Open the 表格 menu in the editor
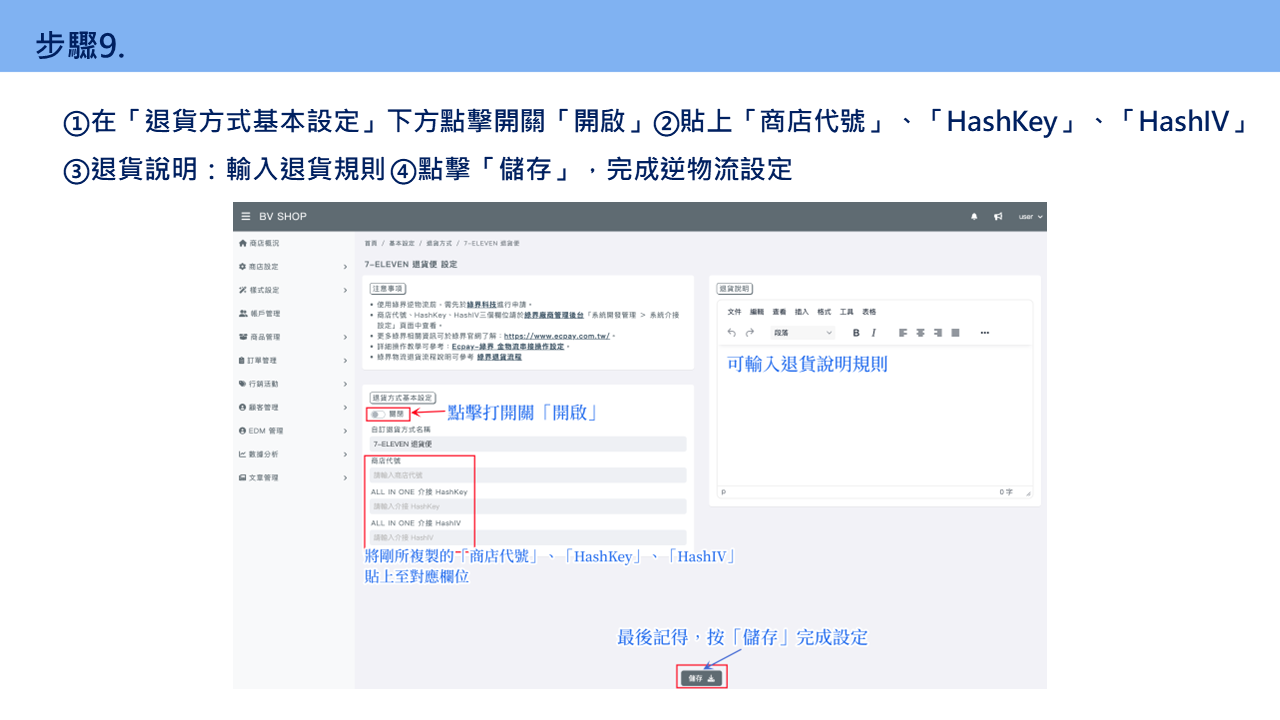The height and width of the screenshot is (720, 1280). pos(869,312)
